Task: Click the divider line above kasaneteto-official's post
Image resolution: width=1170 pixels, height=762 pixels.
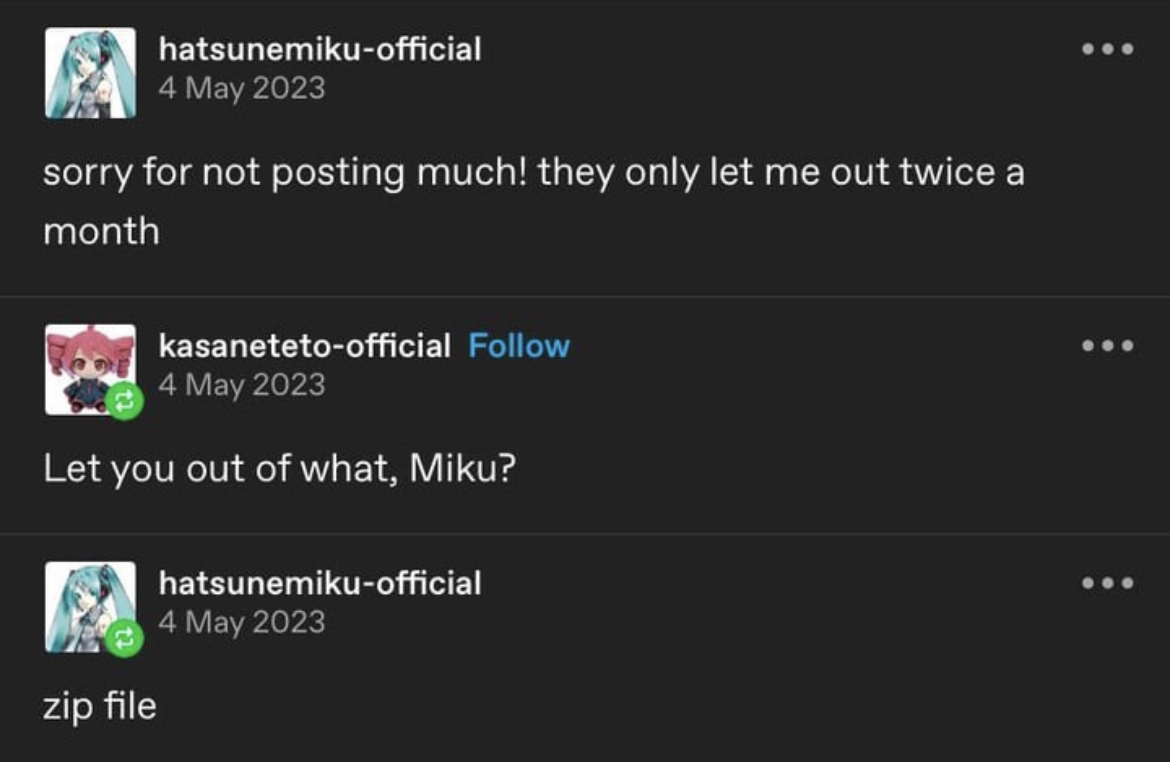Action: pyautogui.click(x=585, y=296)
